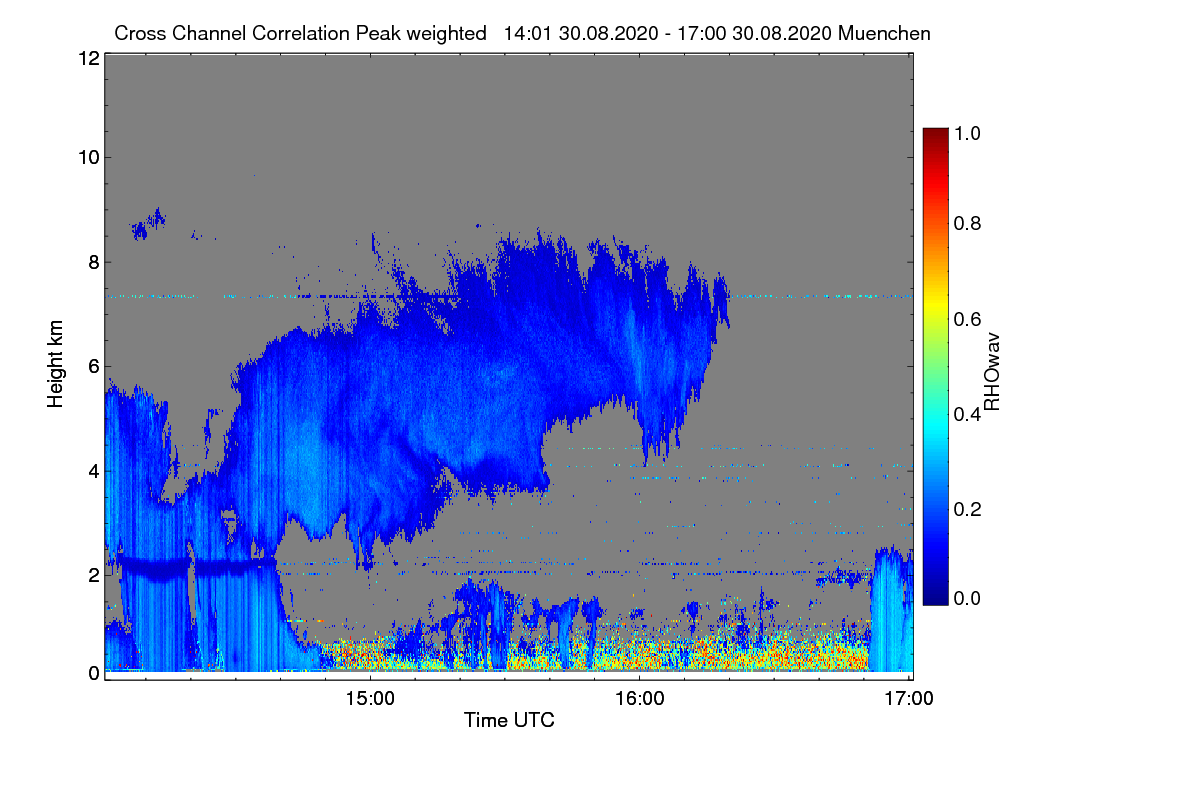Click the colorbar value 1.0
The height and width of the screenshot is (800, 1200).
pyautogui.click(x=969, y=132)
